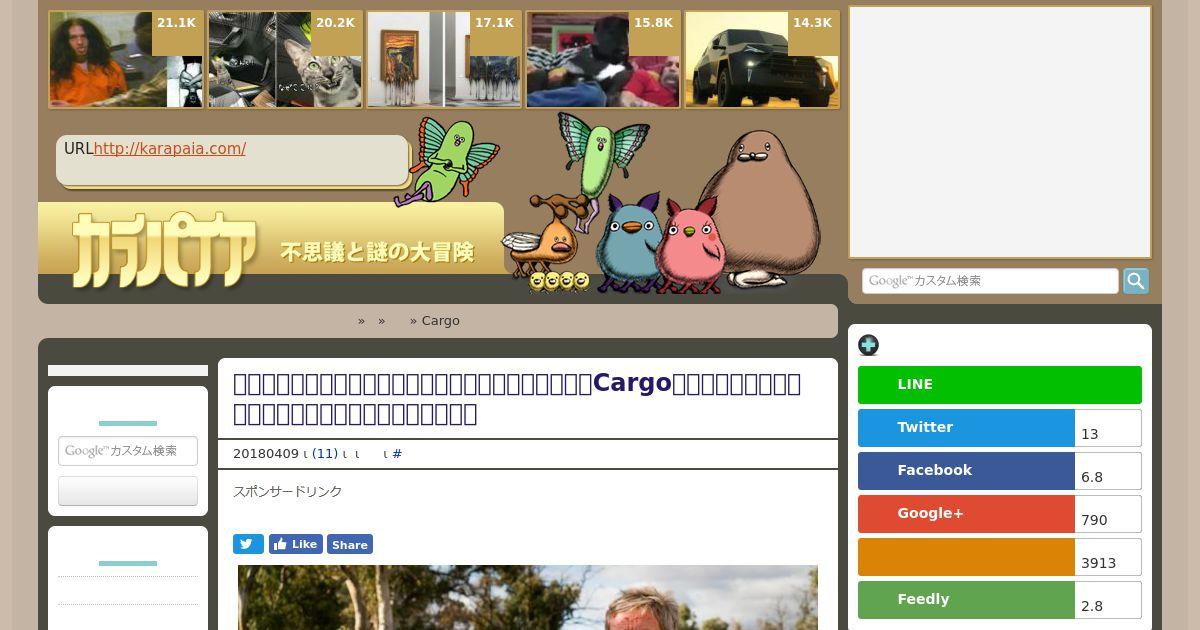Click the Facebook Share button
The height and width of the screenshot is (630, 1200).
[349, 544]
